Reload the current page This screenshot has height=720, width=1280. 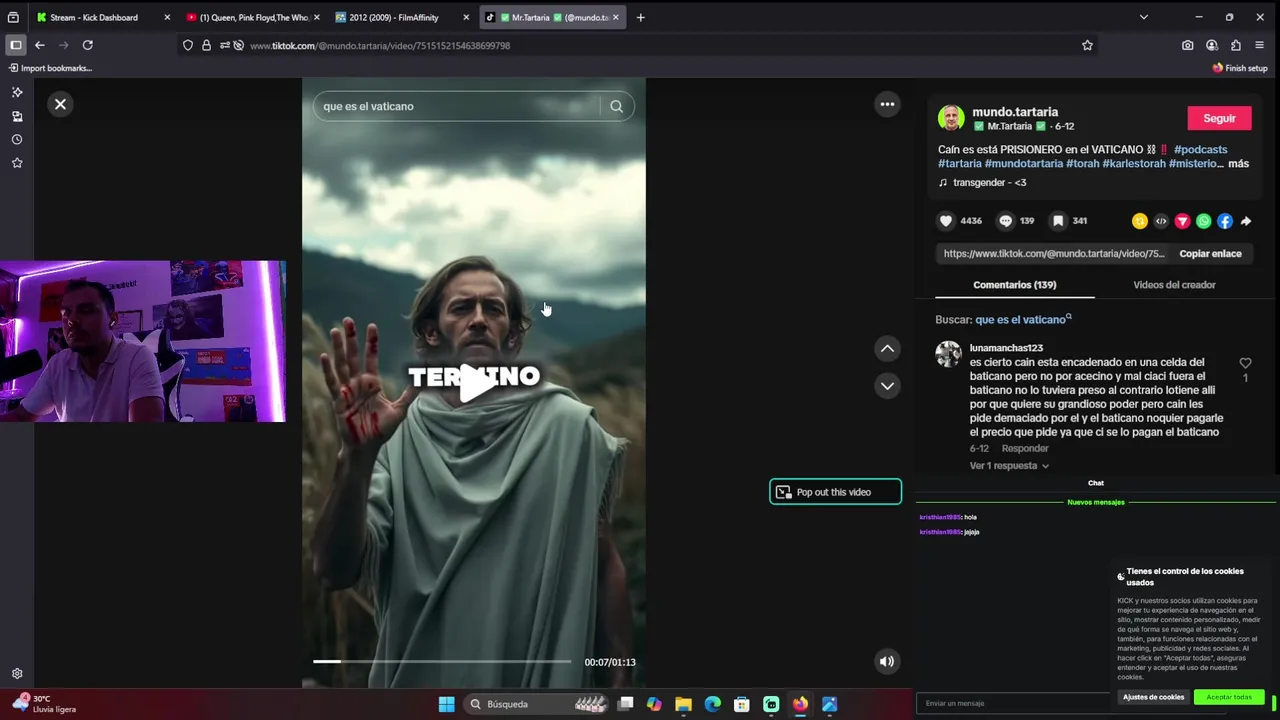pyautogui.click(x=88, y=45)
